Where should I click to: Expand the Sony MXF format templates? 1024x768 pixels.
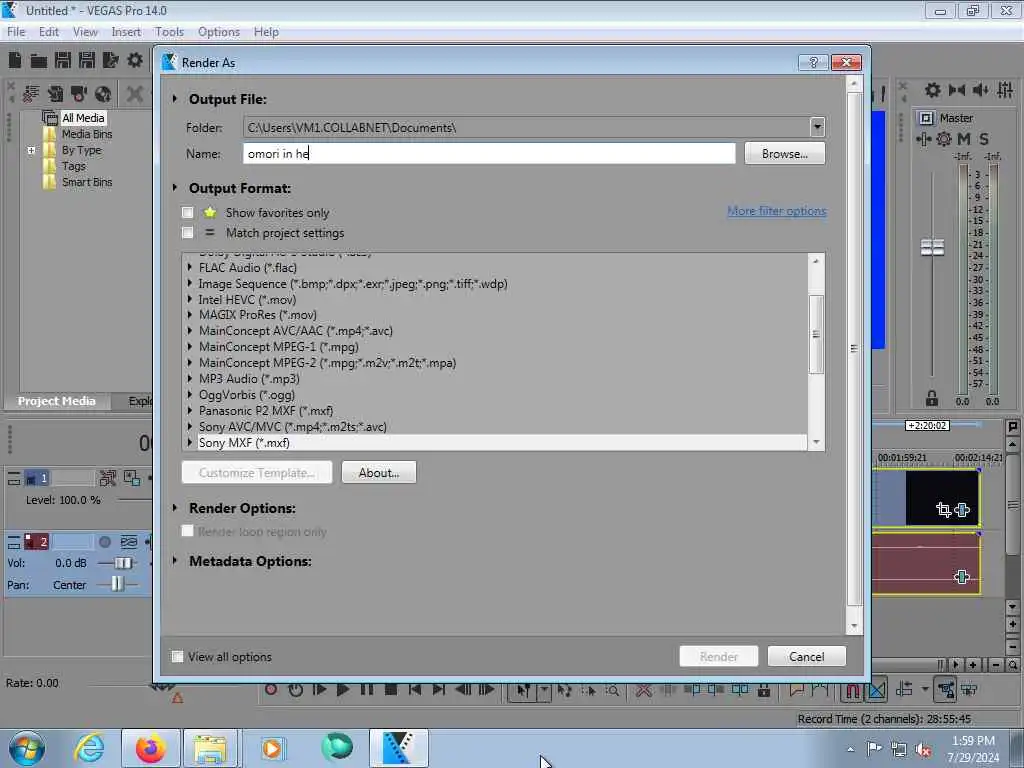pyautogui.click(x=190, y=442)
